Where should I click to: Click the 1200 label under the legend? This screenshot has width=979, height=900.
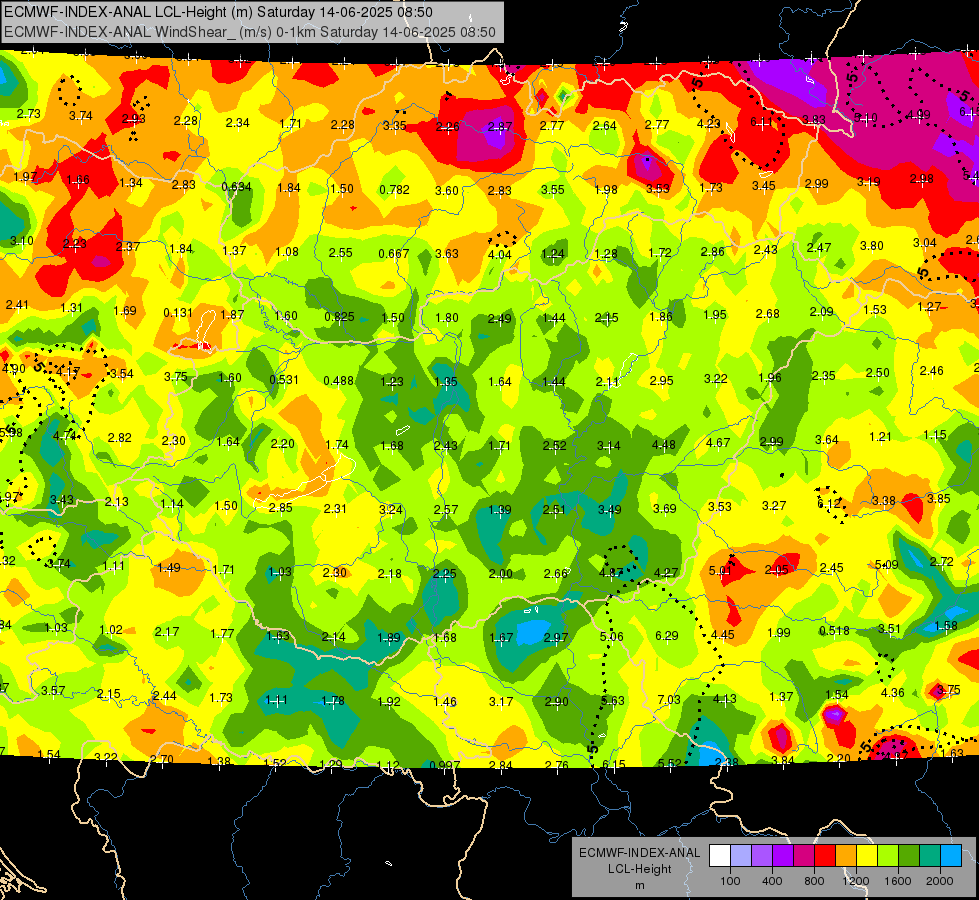(x=855, y=881)
